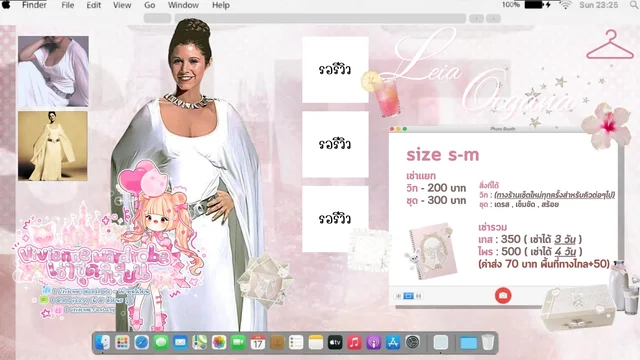Viewport: 640px width, 360px height.
Task: Open the Help menu
Action: pyautogui.click(x=221, y=5)
